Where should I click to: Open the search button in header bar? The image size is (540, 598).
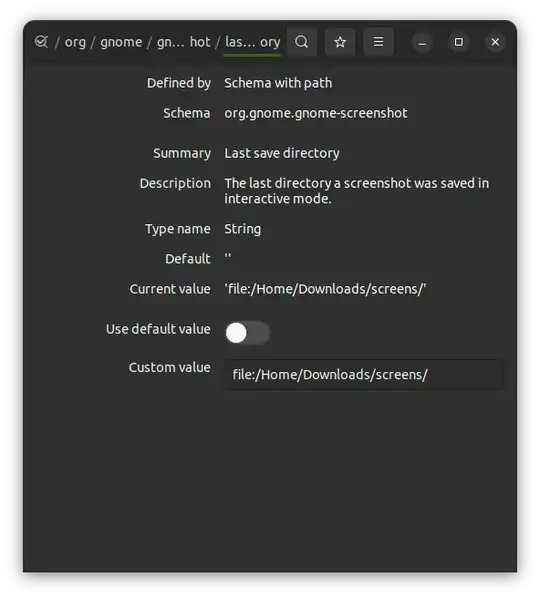[x=302, y=42]
